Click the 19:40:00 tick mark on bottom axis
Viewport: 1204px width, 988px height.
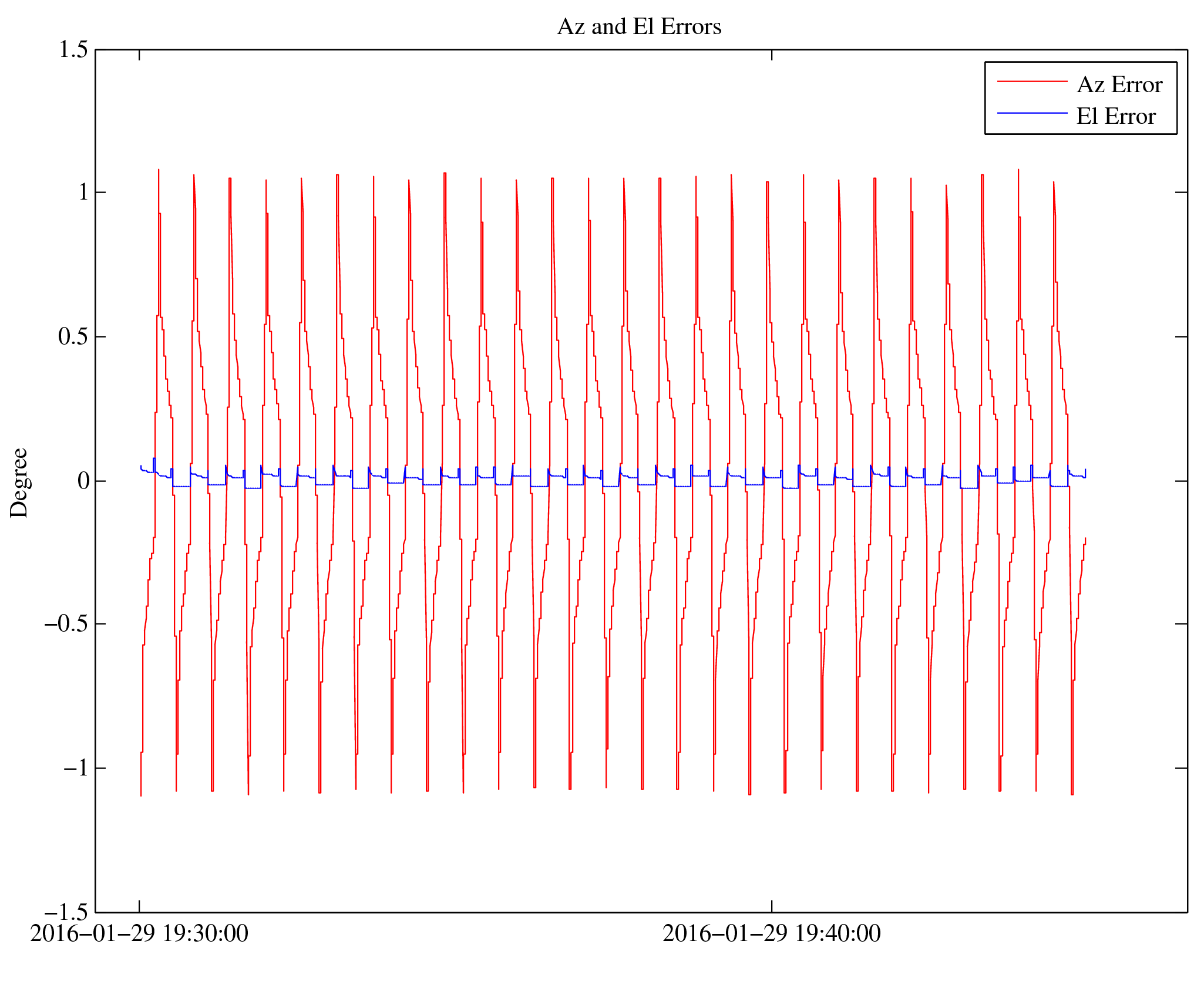pos(771,906)
